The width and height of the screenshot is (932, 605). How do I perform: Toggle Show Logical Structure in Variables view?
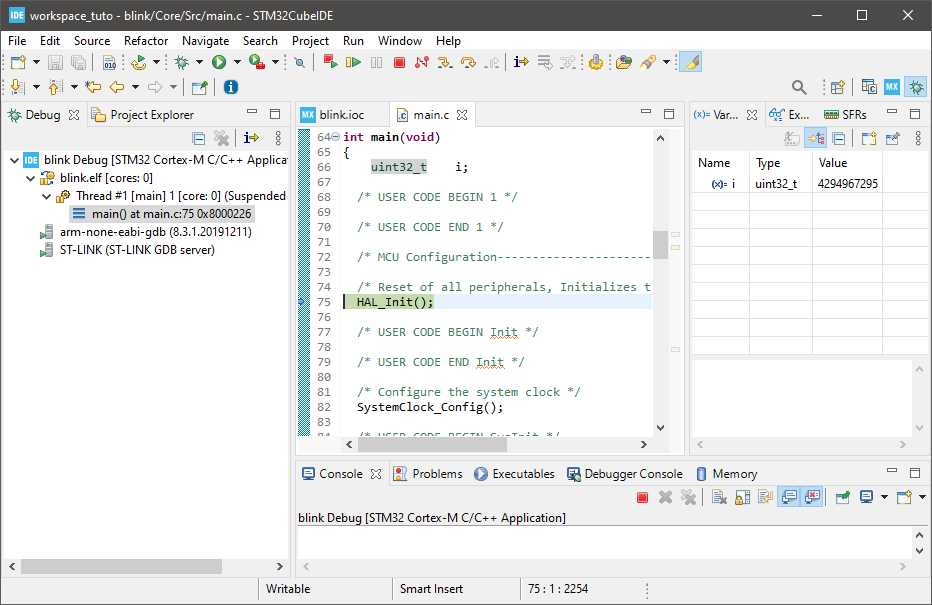(816, 138)
